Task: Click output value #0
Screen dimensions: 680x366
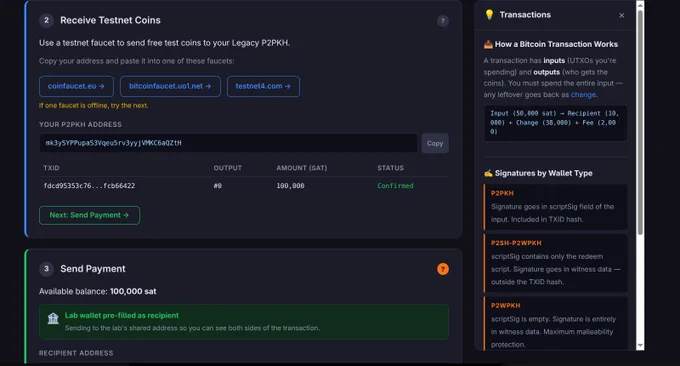Action: [x=217, y=186]
